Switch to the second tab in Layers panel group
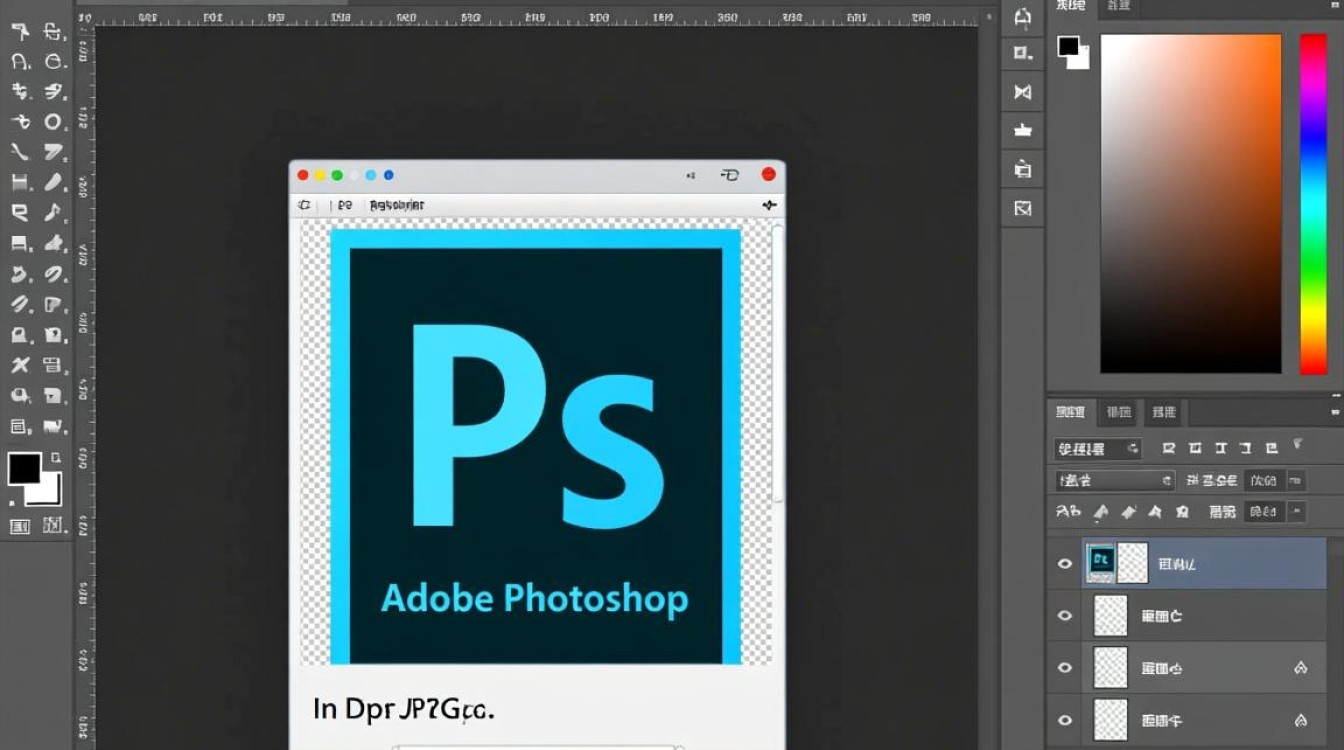The width and height of the screenshot is (1344, 750). 1119,412
